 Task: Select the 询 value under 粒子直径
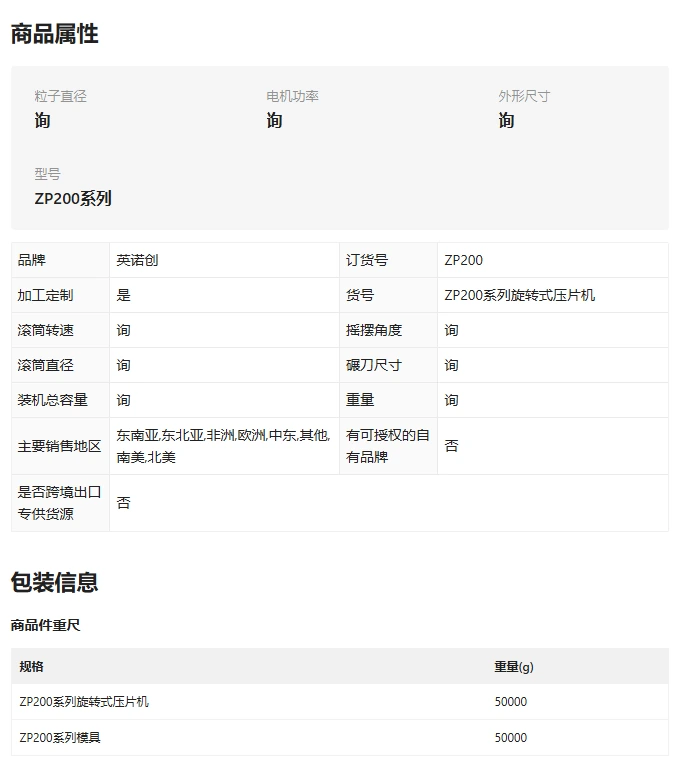(42, 120)
